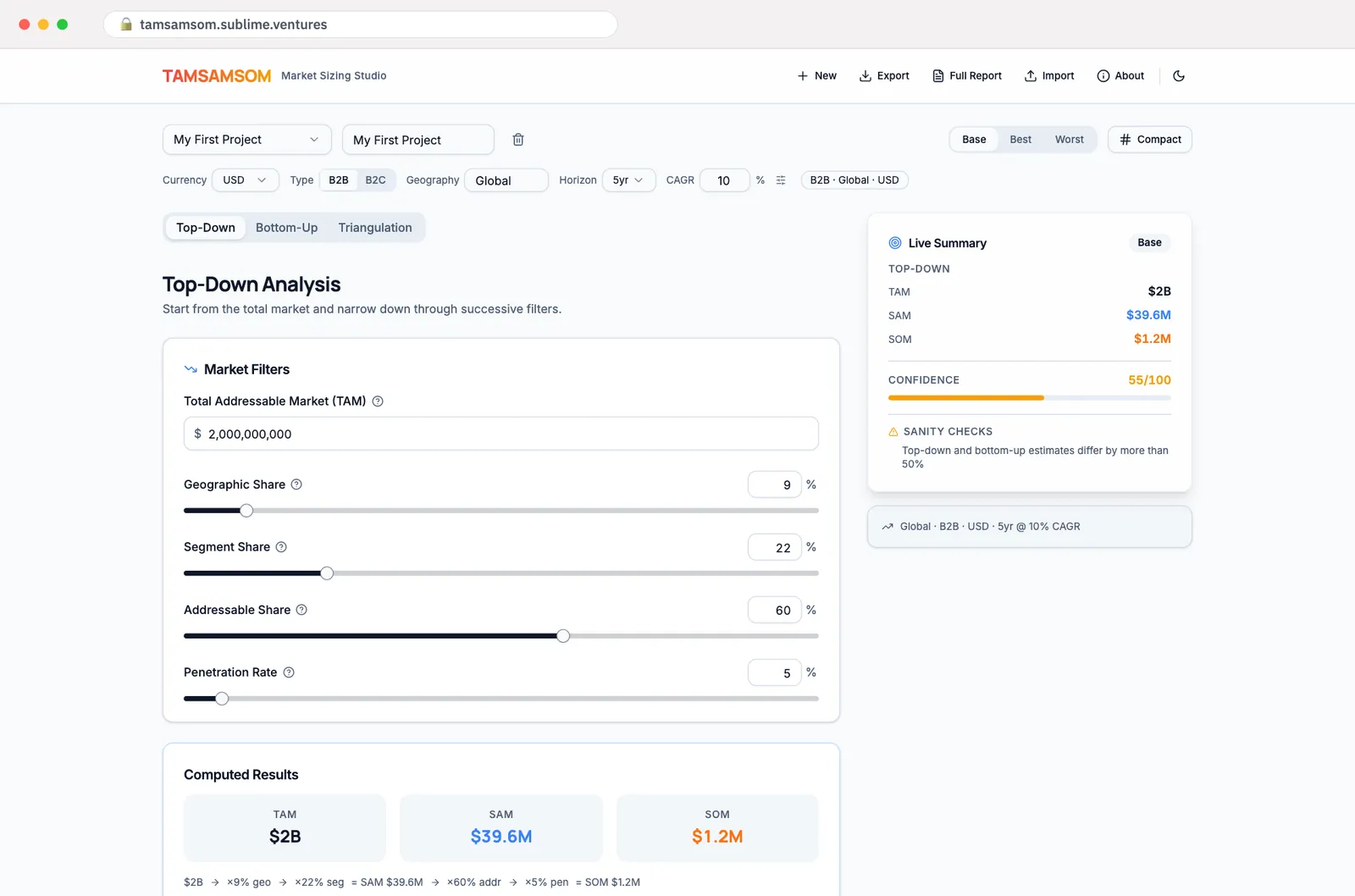Click the Live Summary Base badge

pos(1149,243)
